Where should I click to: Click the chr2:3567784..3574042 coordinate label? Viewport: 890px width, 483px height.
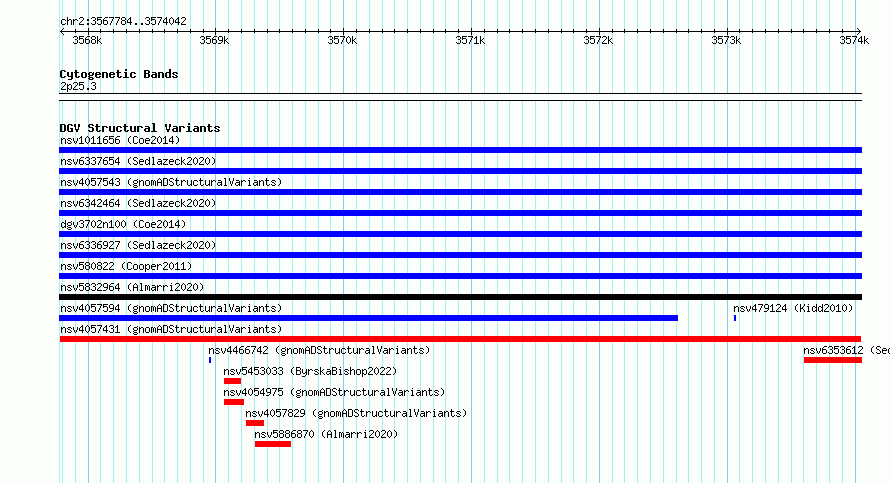tap(123, 21)
